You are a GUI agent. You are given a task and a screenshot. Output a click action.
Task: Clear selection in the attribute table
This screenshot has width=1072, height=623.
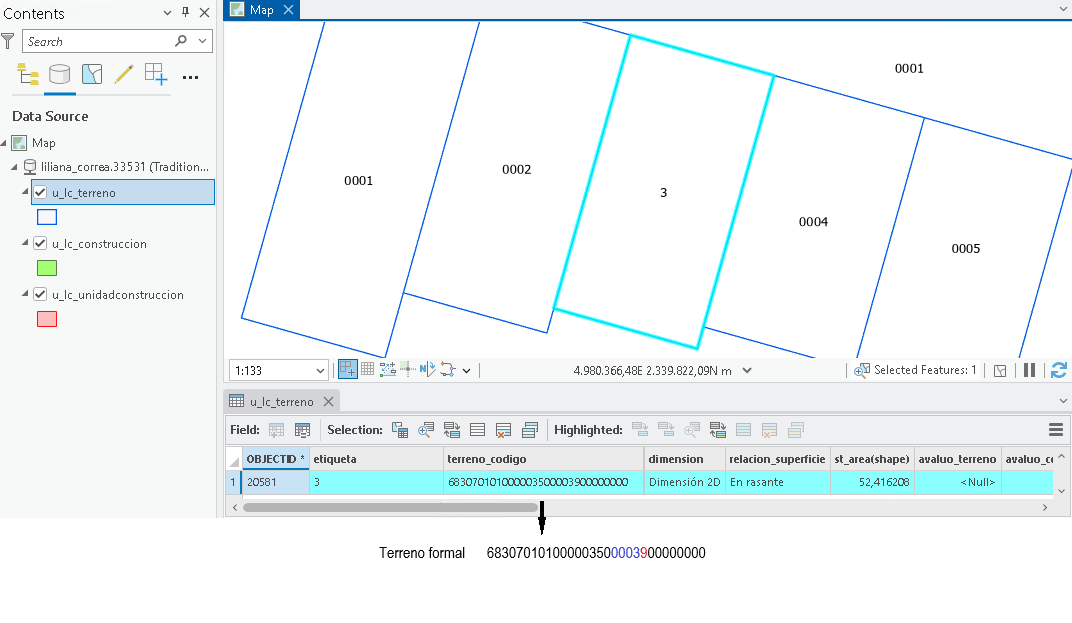pos(503,430)
